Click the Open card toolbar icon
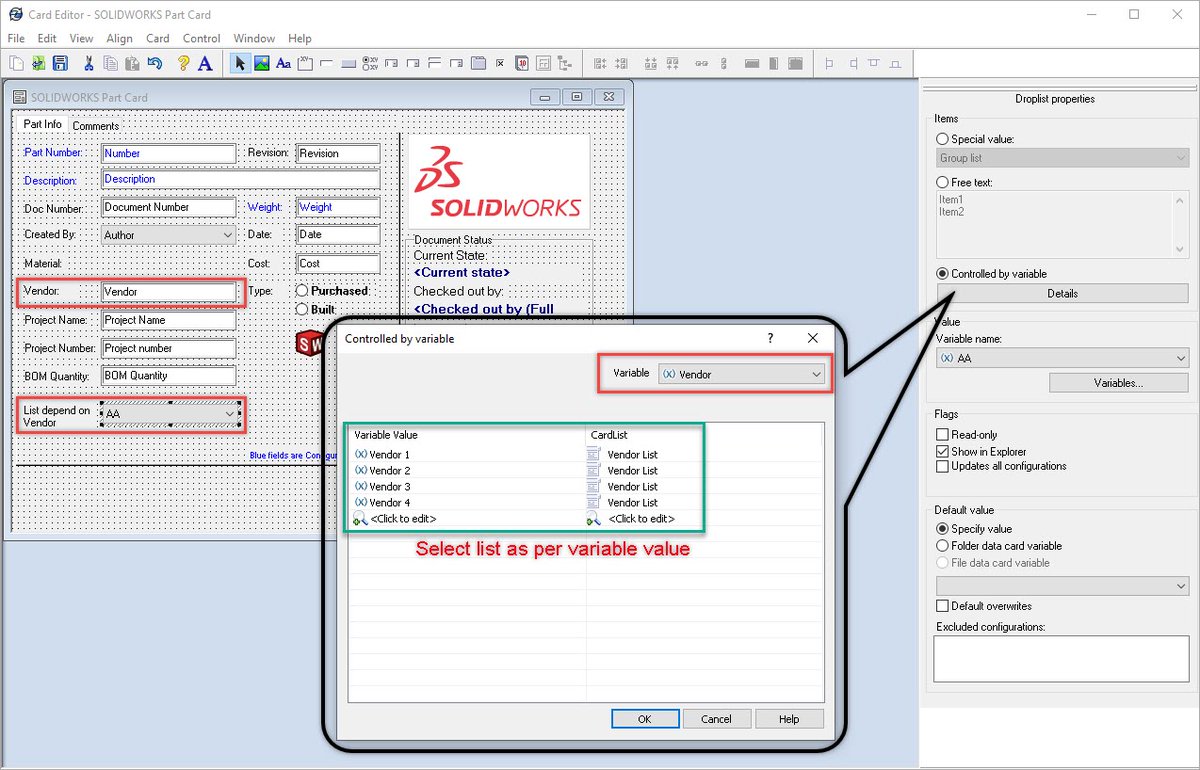The width and height of the screenshot is (1200, 770). 38,63
